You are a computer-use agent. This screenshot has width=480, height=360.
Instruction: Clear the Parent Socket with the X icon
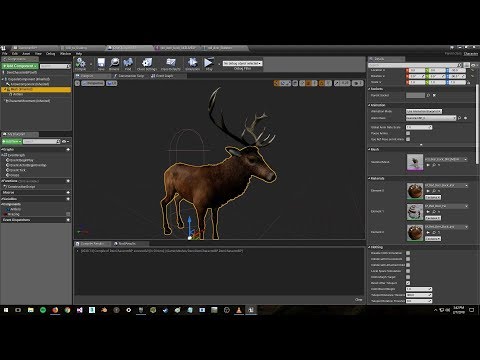[x=435, y=95]
